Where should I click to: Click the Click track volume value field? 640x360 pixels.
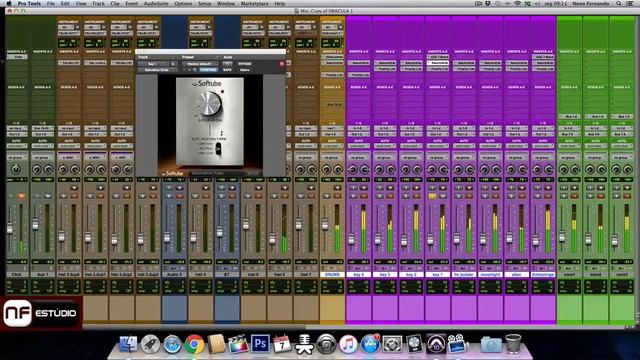17,262
